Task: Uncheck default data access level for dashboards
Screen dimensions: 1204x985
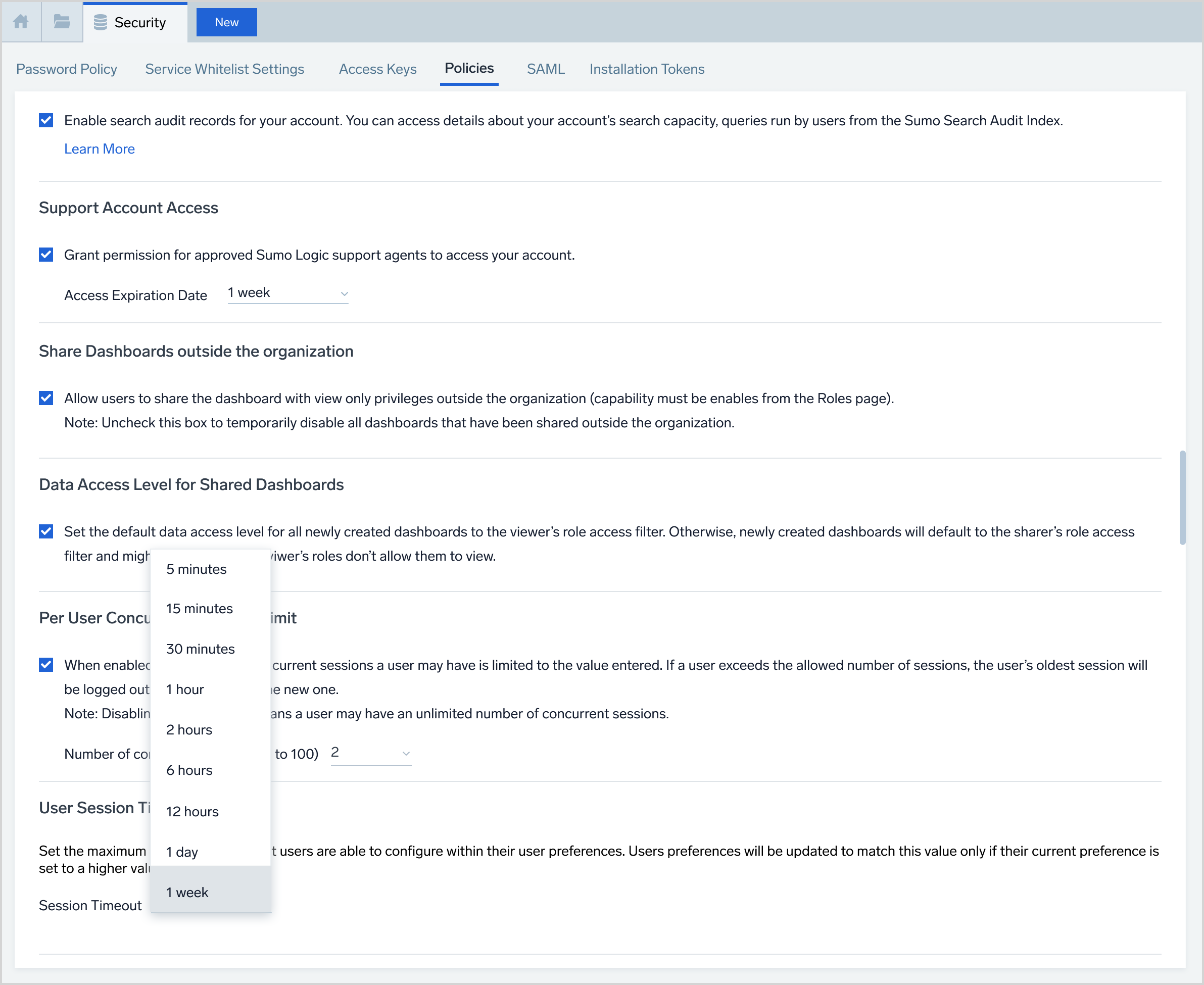Action: coord(46,532)
